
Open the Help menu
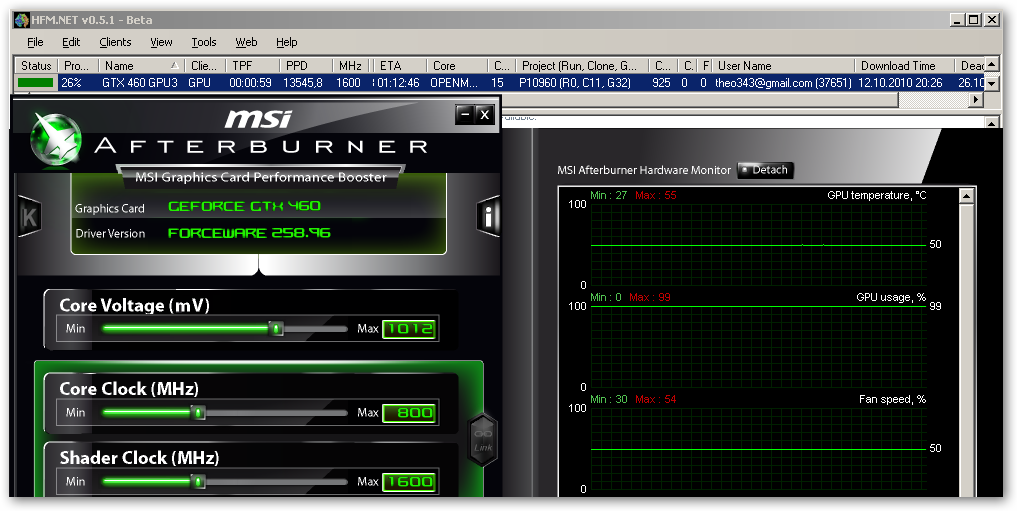tap(286, 42)
